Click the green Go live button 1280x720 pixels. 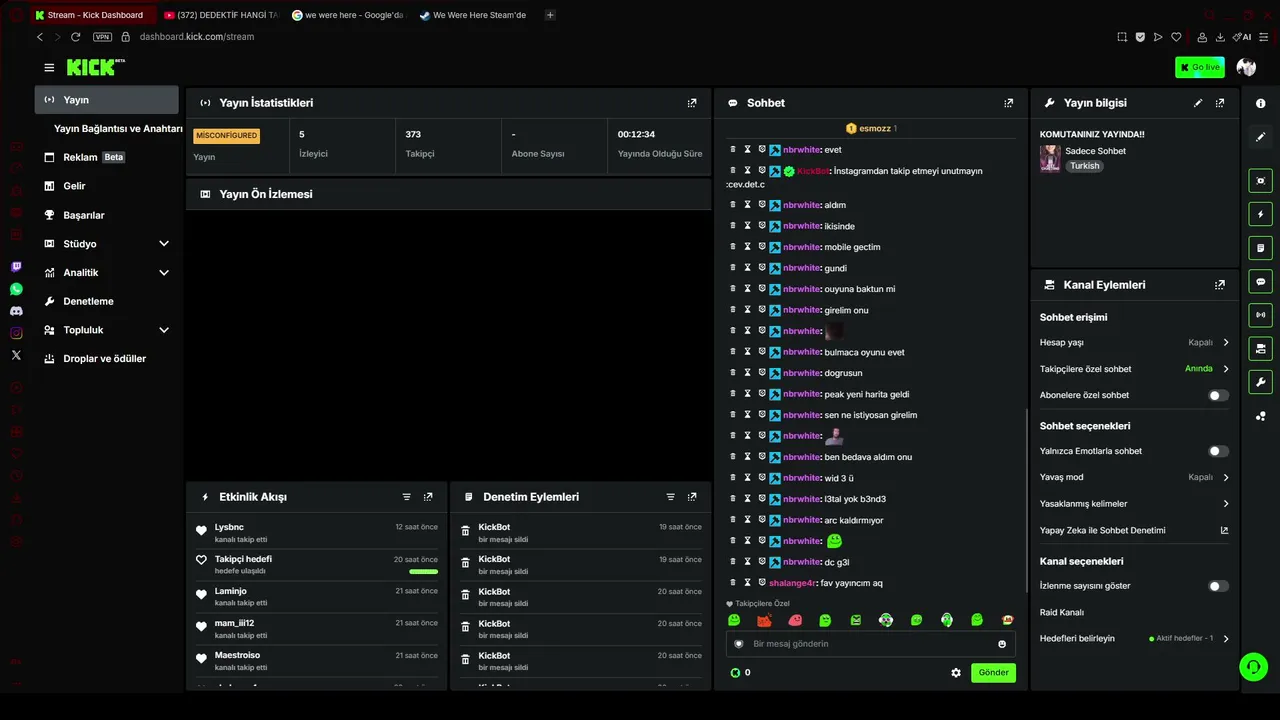1200,67
